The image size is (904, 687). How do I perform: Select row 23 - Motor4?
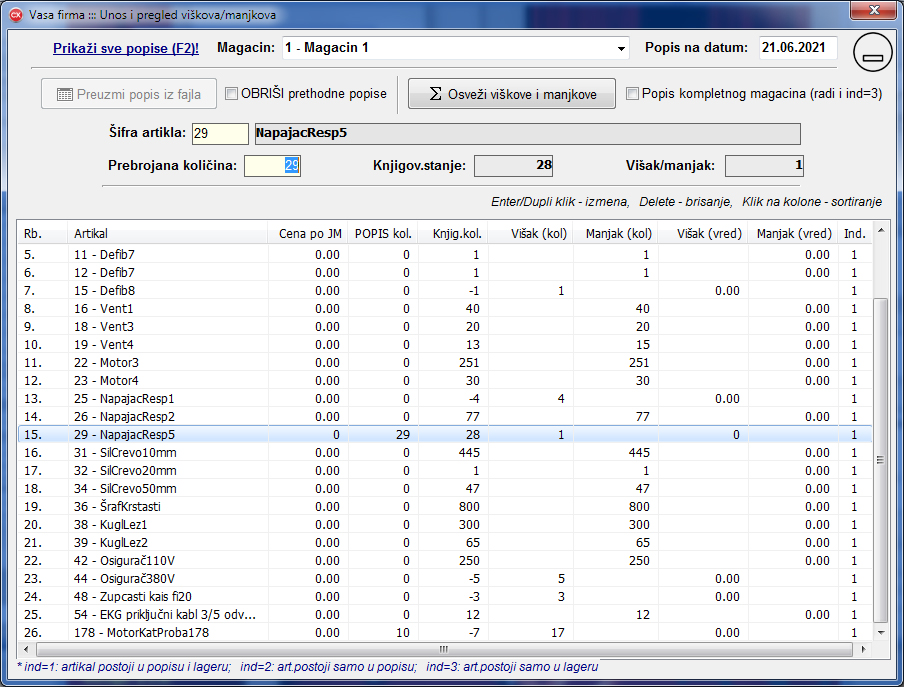[x=445, y=380]
